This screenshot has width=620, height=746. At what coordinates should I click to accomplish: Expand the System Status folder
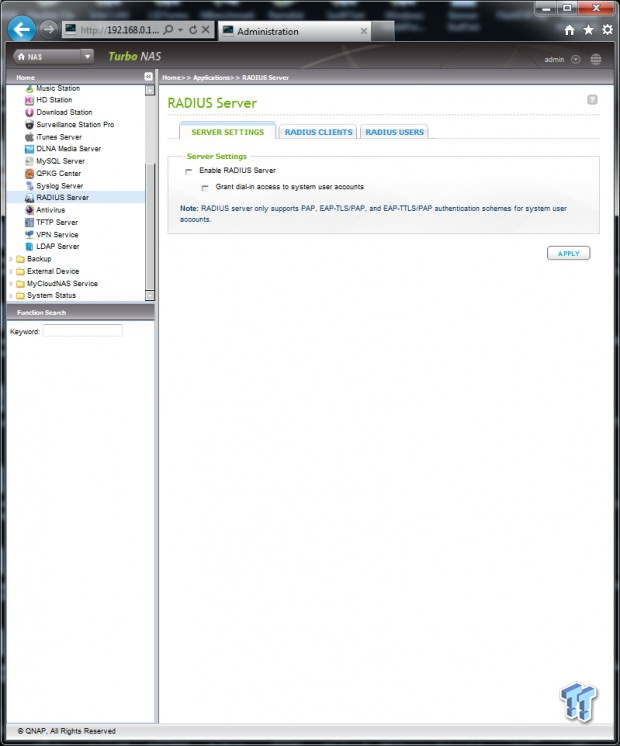(11, 296)
